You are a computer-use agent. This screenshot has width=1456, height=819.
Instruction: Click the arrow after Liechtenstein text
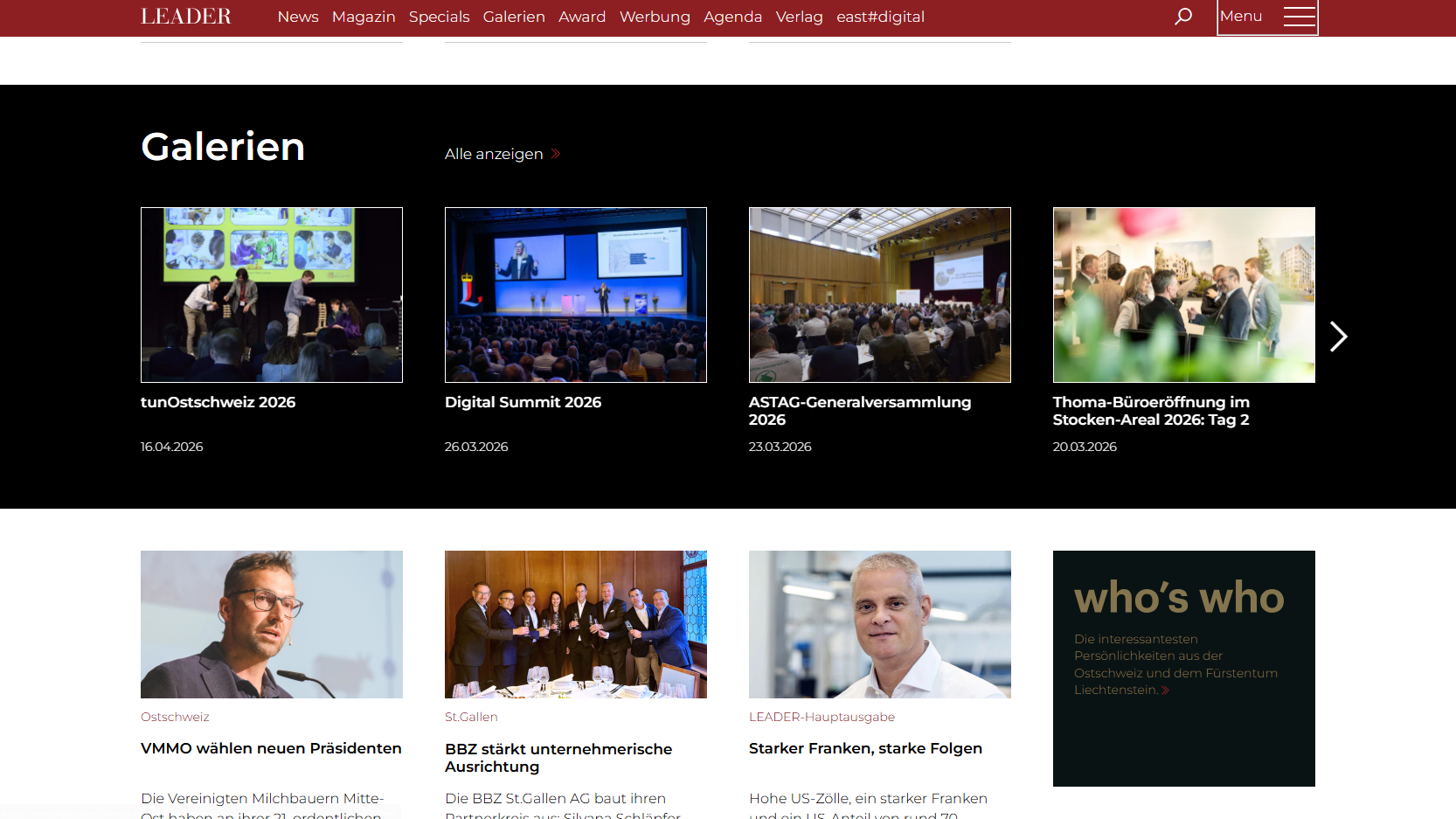click(1165, 691)
